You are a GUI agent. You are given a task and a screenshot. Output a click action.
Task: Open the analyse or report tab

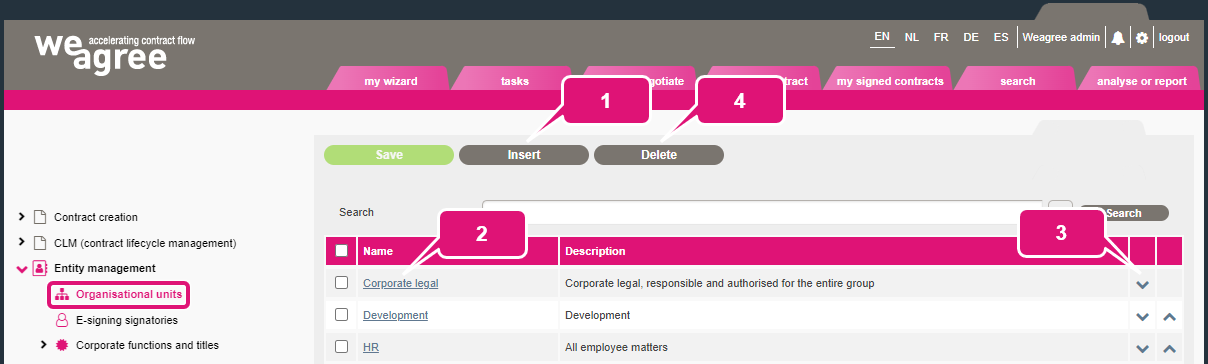tap(1141, 81)
